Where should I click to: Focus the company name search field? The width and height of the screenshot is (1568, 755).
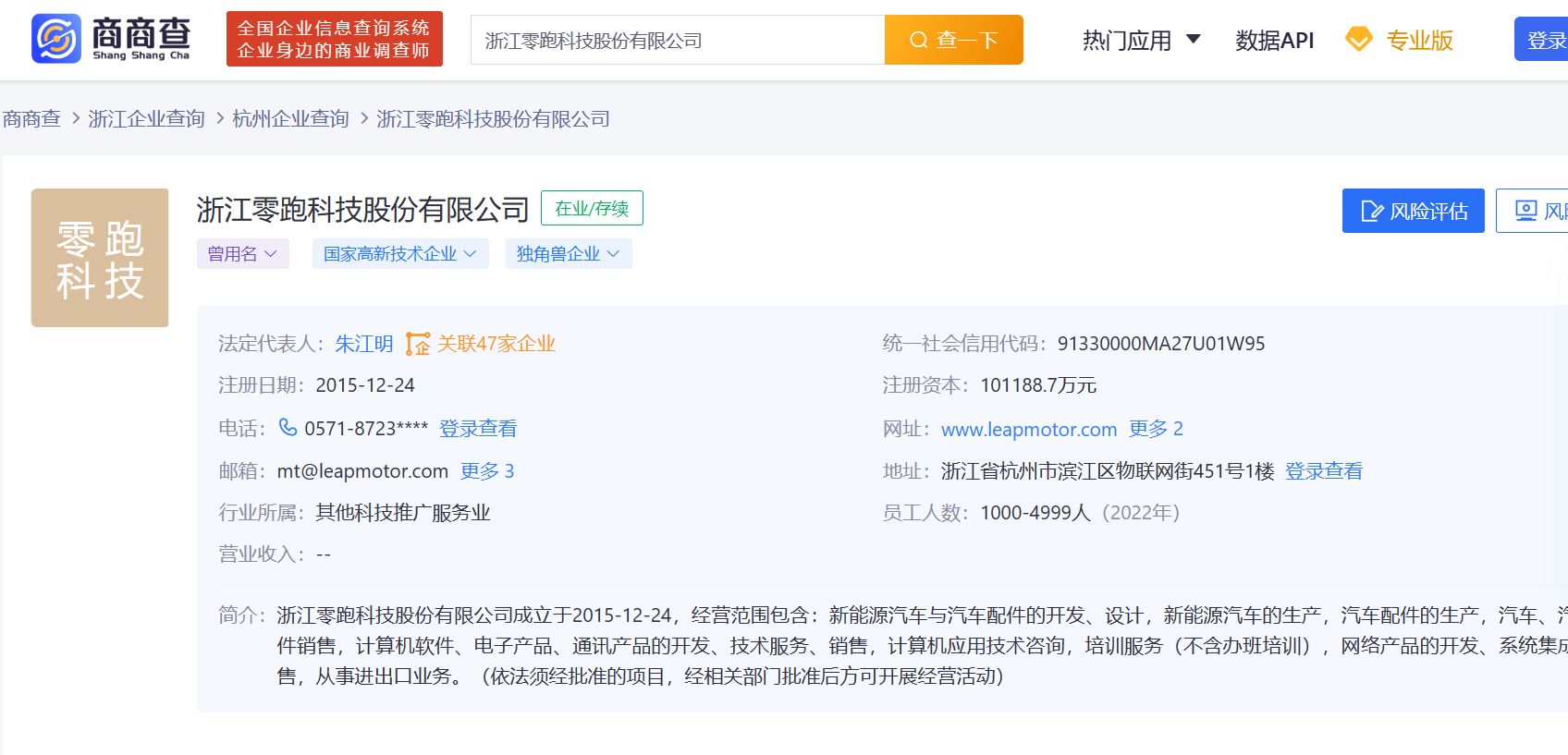coord(678,40)
